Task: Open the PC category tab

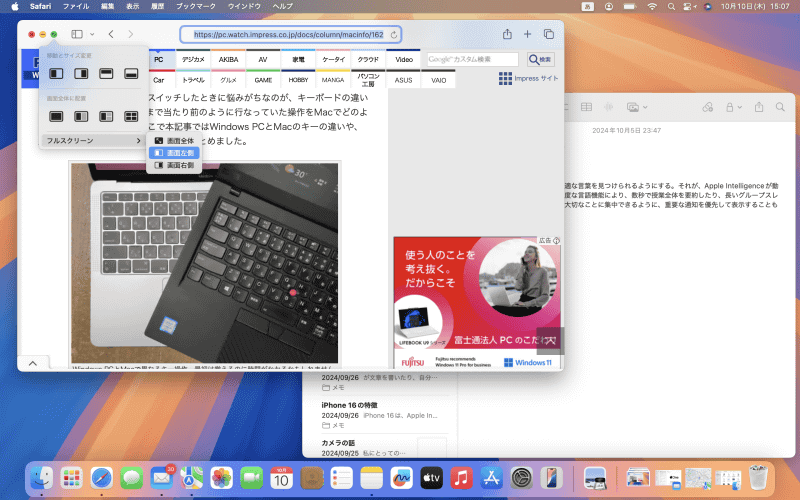Action: pos(159,59)
